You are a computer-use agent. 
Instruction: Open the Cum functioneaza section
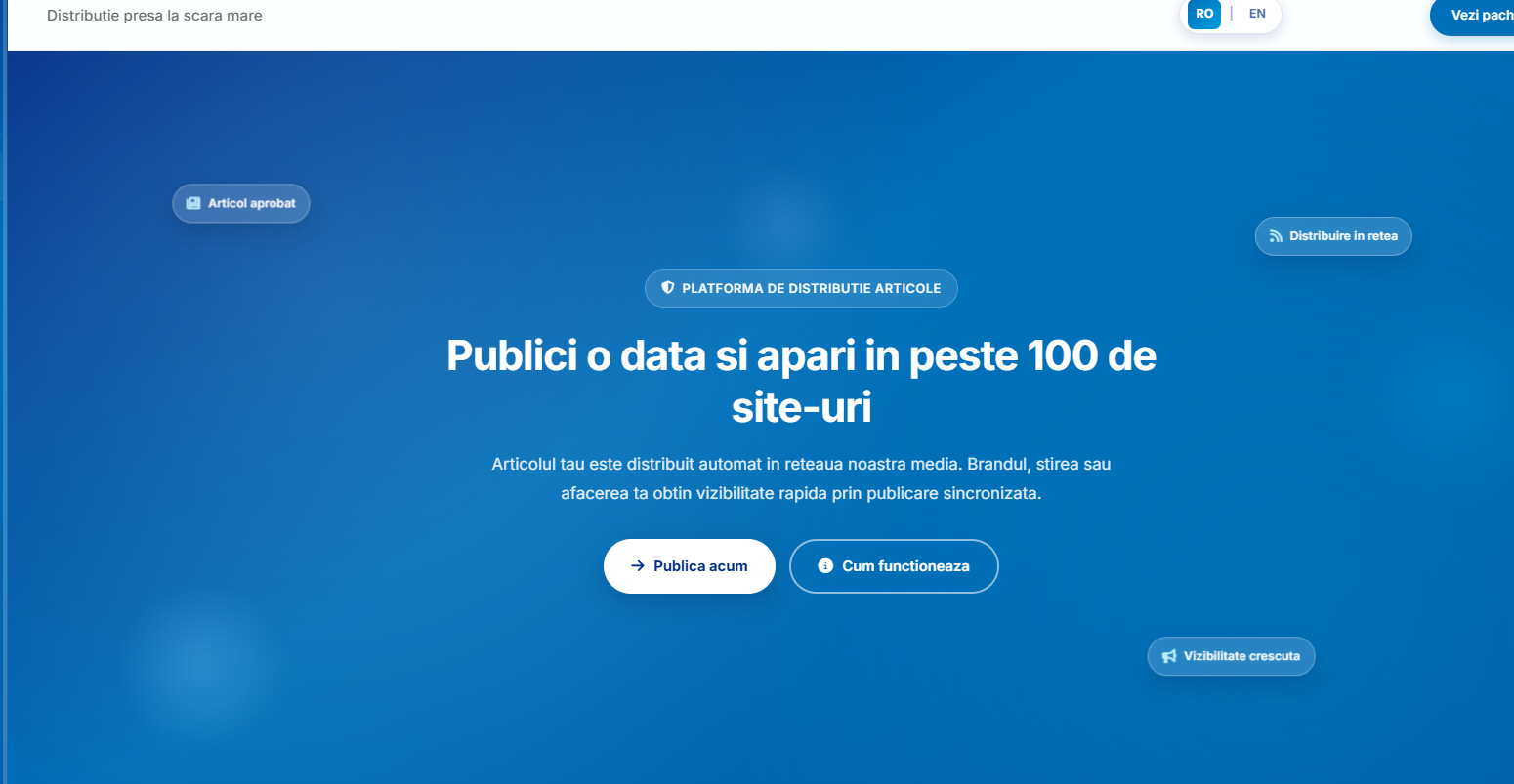pyautogui.click(x=894, y=566)
